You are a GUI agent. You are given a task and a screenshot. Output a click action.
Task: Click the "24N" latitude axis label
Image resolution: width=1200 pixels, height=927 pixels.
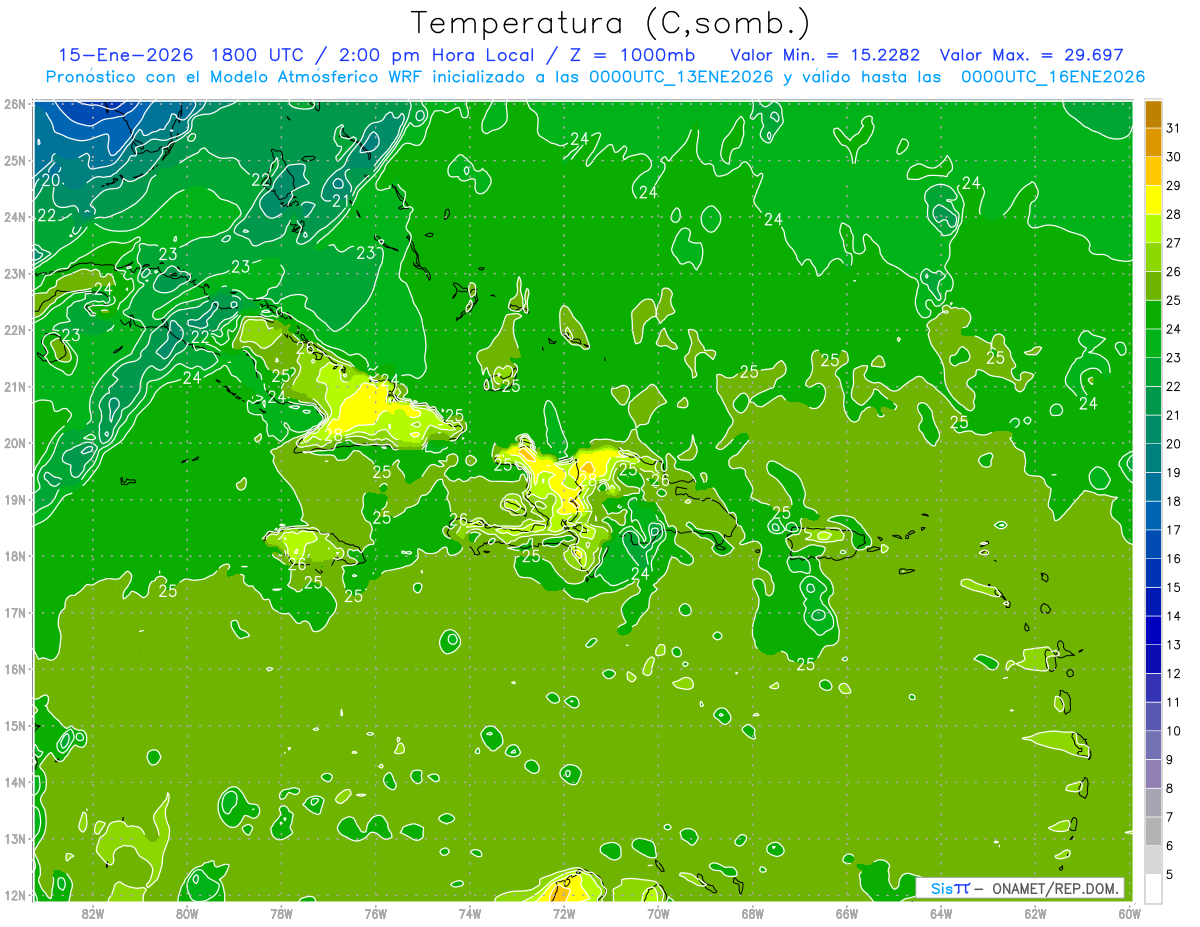[x=14, y=217]
